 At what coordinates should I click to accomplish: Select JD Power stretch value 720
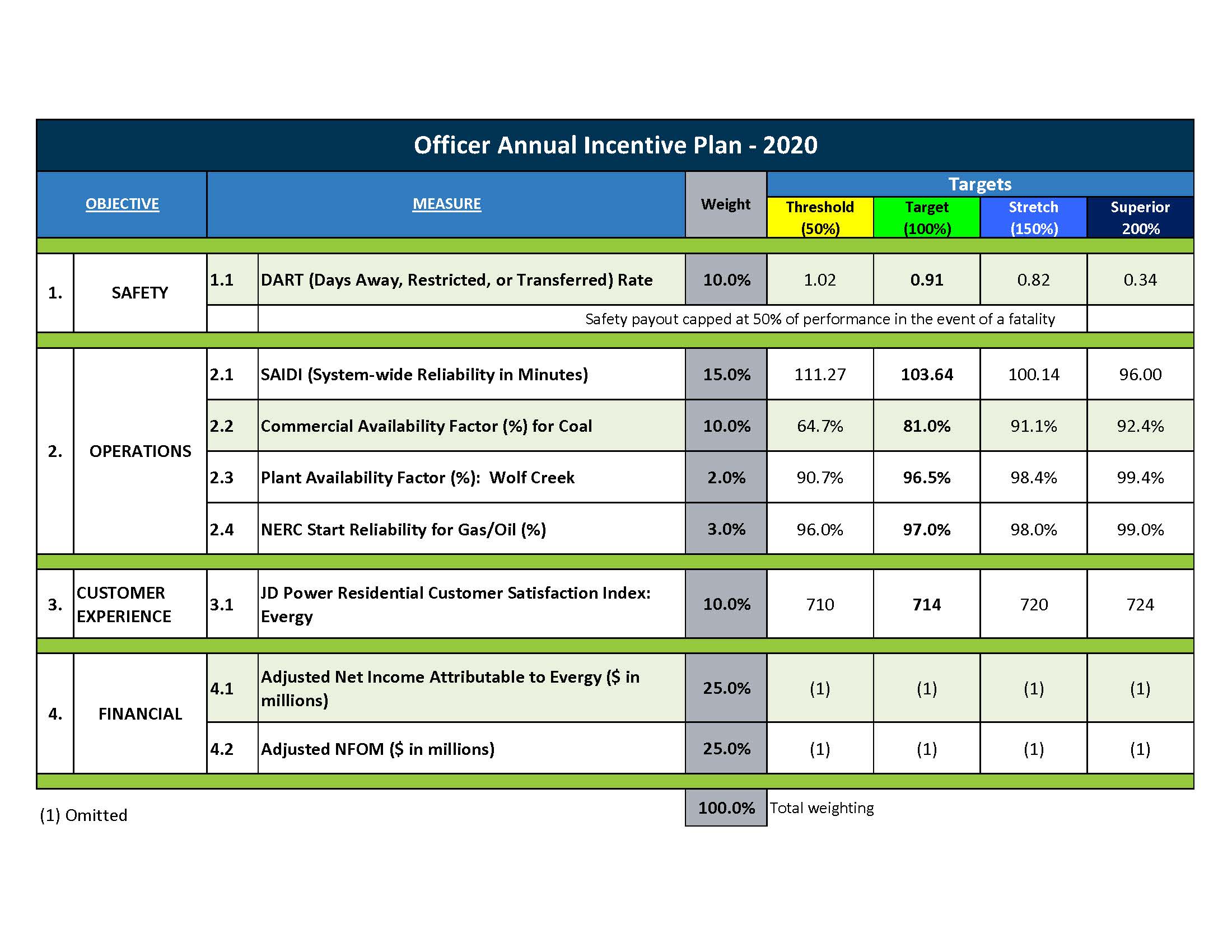(1033, 604)
